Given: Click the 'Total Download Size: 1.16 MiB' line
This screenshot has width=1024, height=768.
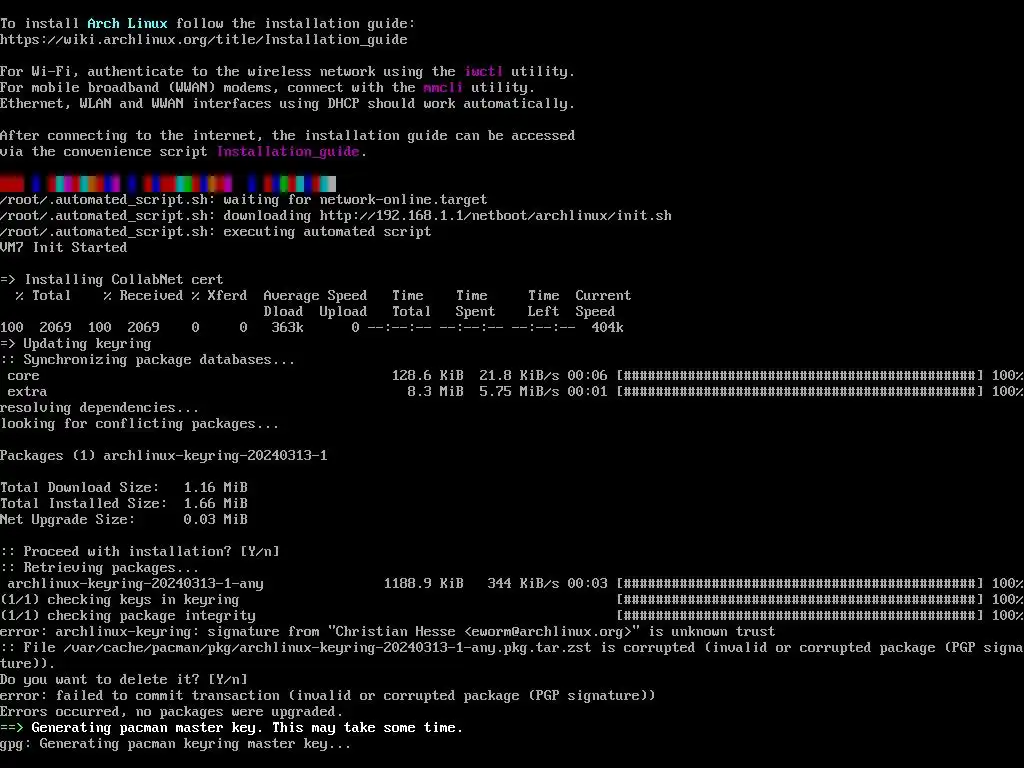Looking at the screenshot, I should click(123, 487).
